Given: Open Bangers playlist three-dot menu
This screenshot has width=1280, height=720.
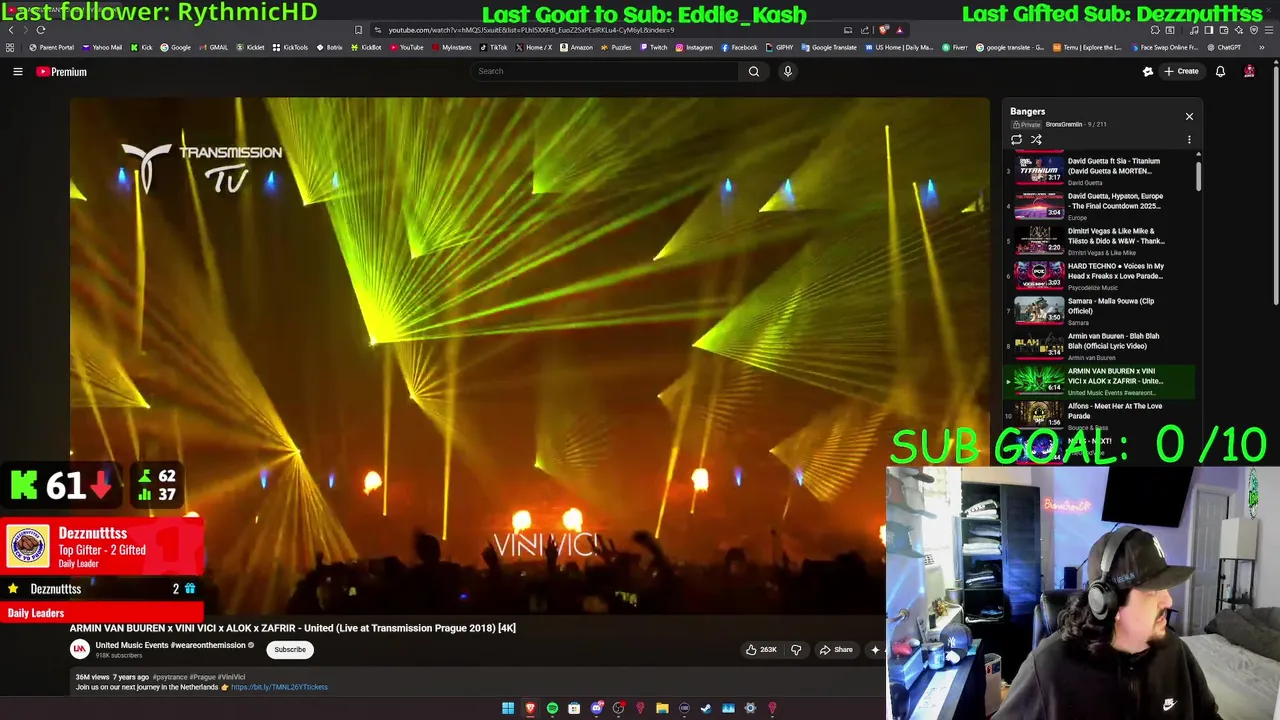Looking at the screenshot, I should coord(1189,140).
